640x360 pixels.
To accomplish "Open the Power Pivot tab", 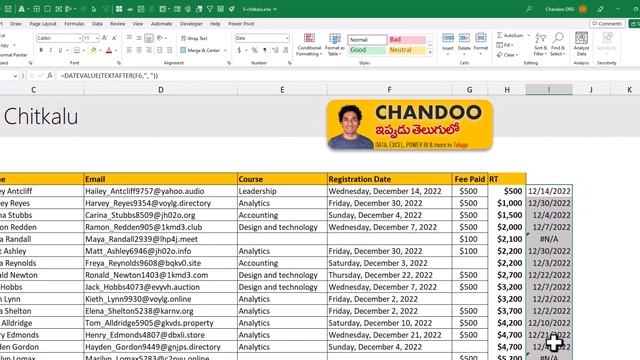I will [x=241, y=24].
